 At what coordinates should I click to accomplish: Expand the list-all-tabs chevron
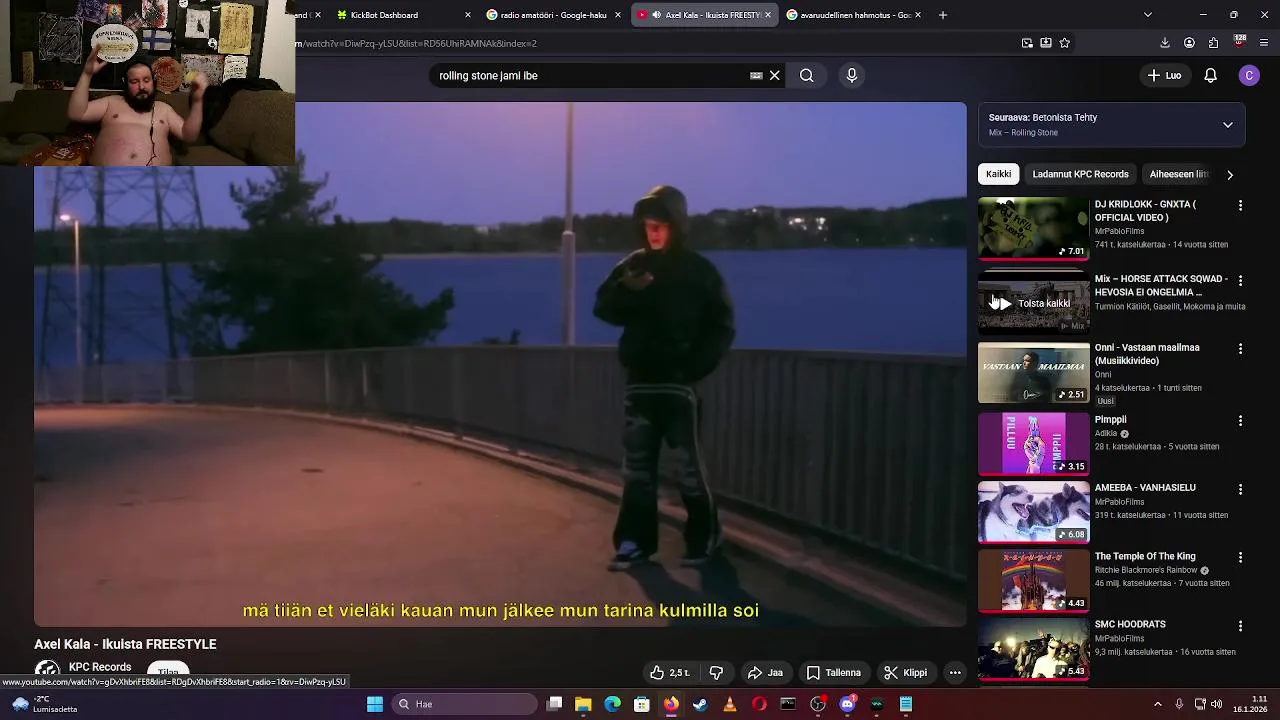pyautogui.click(x=1147, y=15)
